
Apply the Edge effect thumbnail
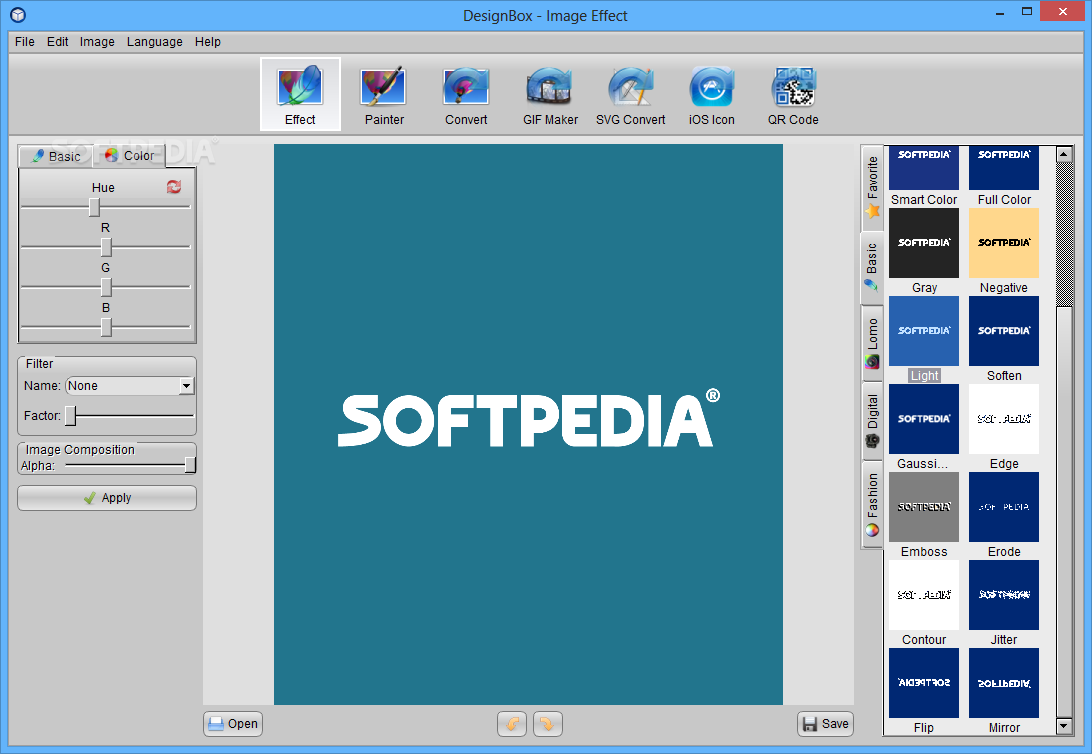1004,419
